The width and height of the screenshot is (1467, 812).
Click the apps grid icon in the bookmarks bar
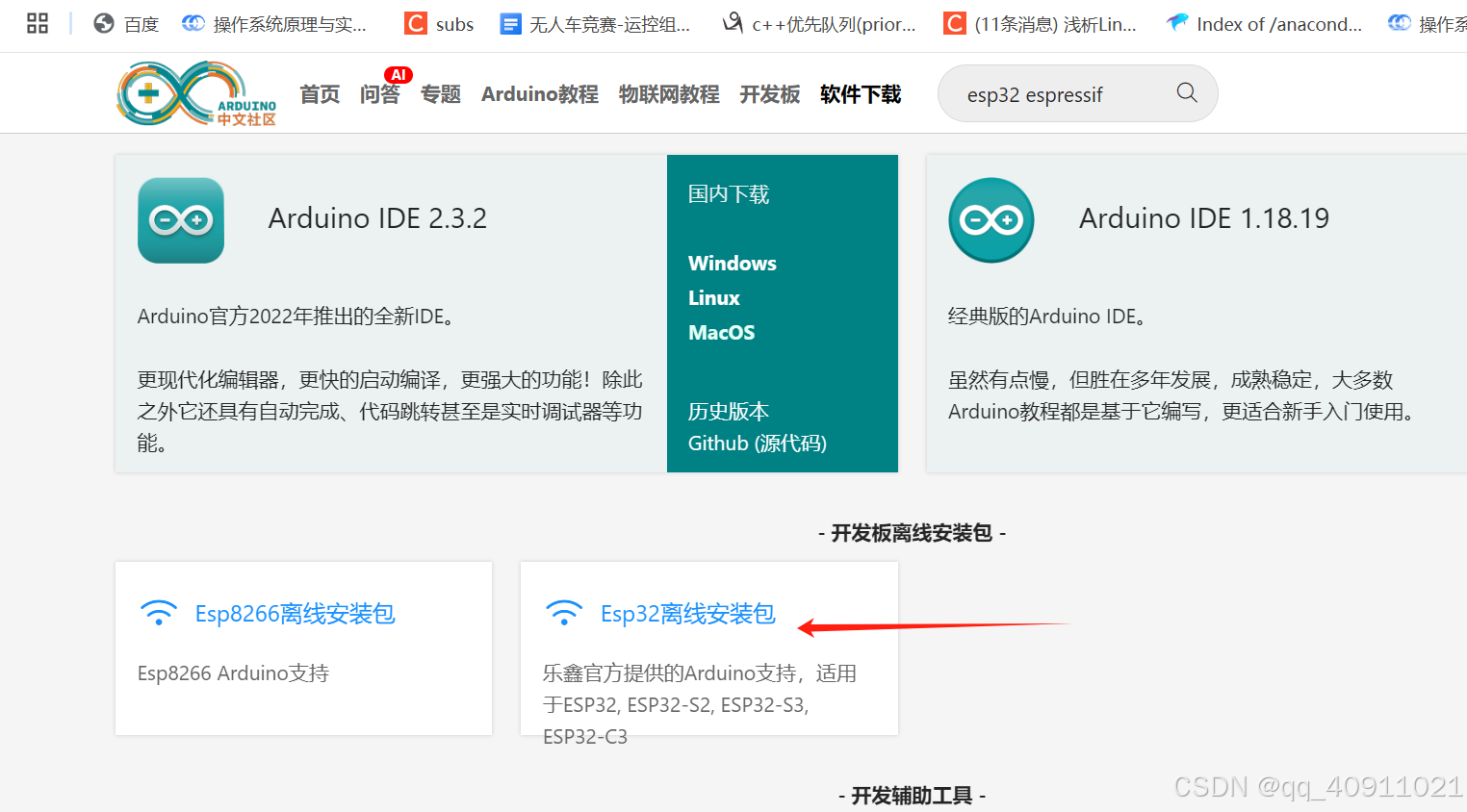37,22
